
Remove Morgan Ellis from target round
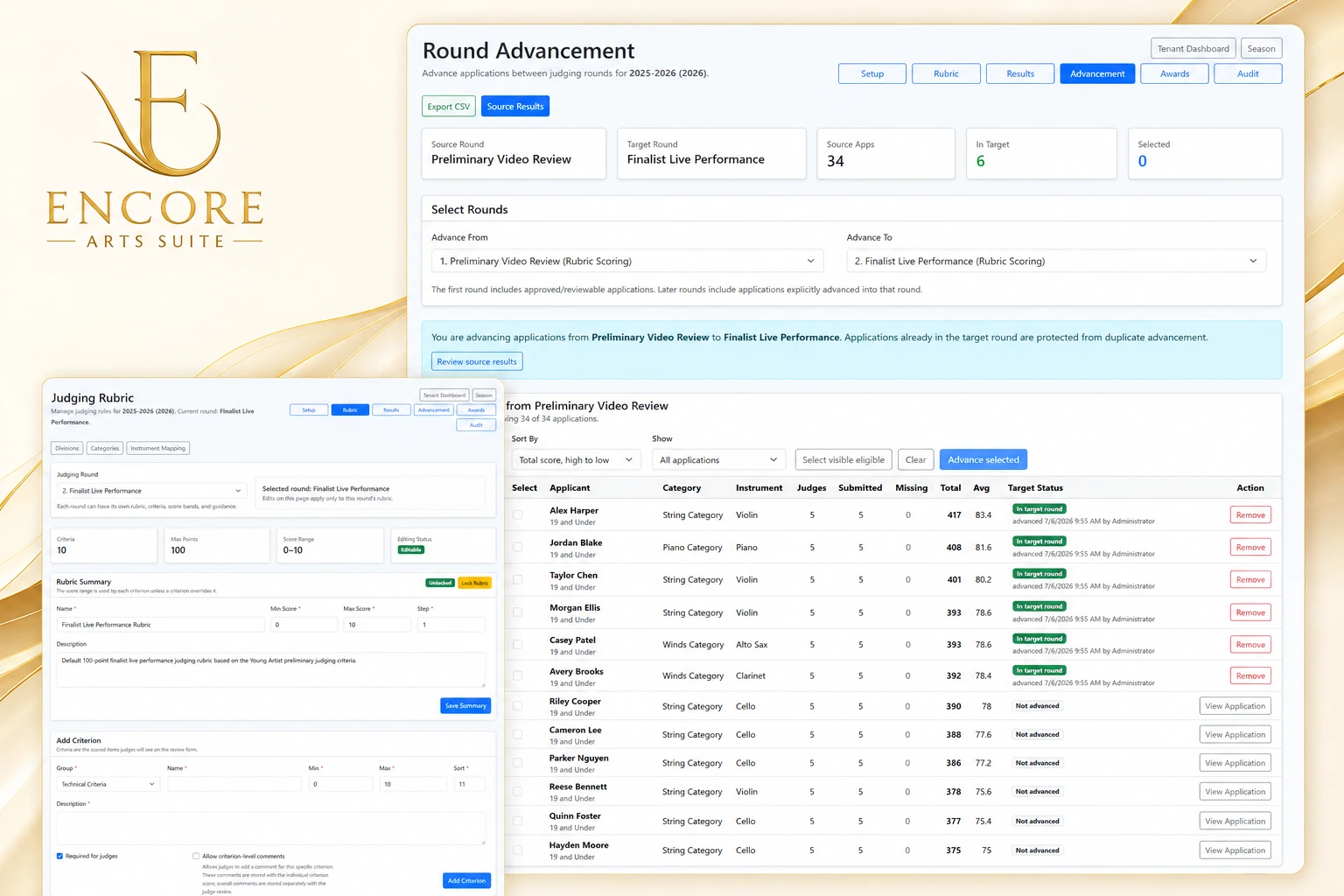tap(1250, 612)
